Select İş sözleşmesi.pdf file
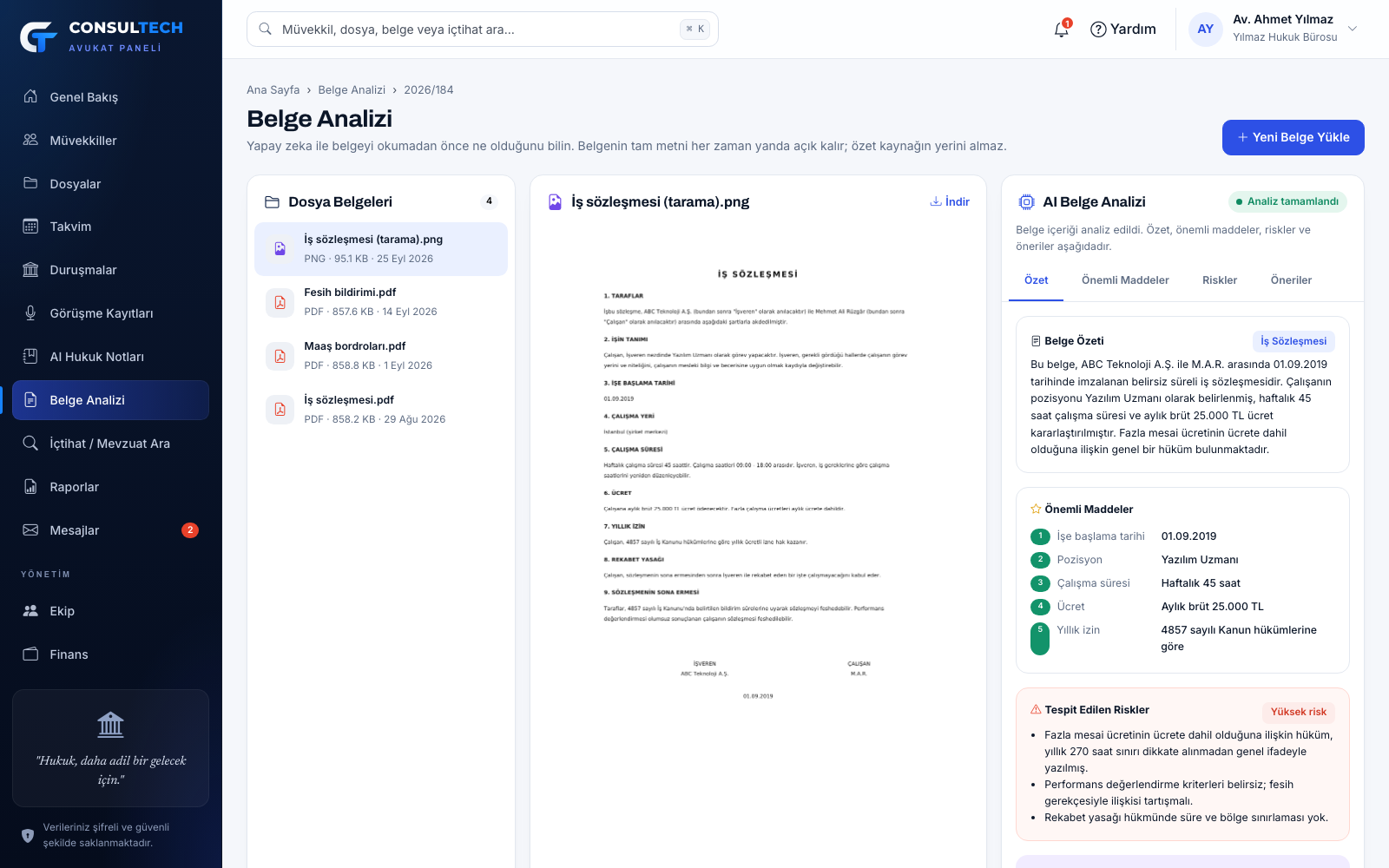Screen dimensions: 1389x868 pos(381,410)
